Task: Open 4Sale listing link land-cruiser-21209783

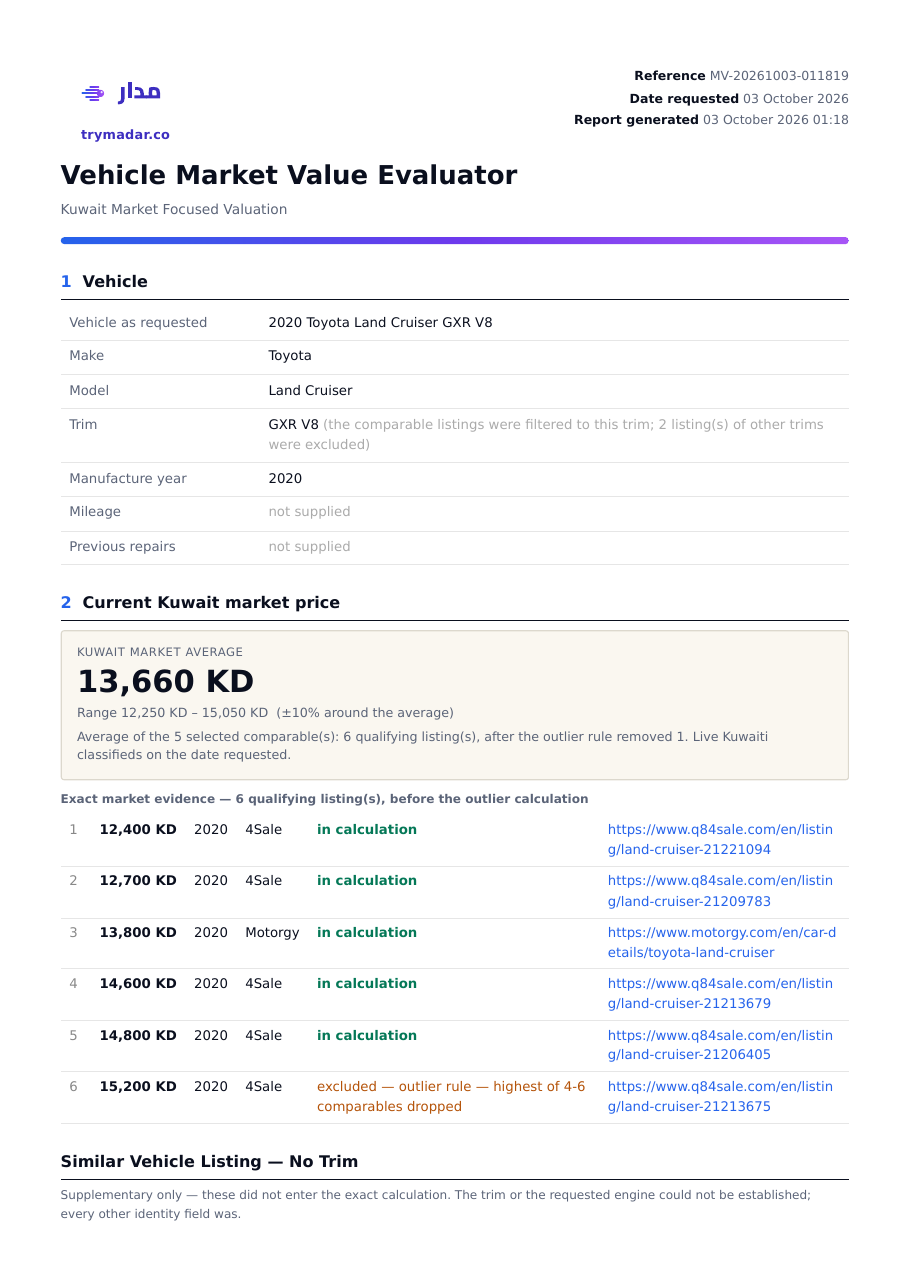Action: point(720,891)
